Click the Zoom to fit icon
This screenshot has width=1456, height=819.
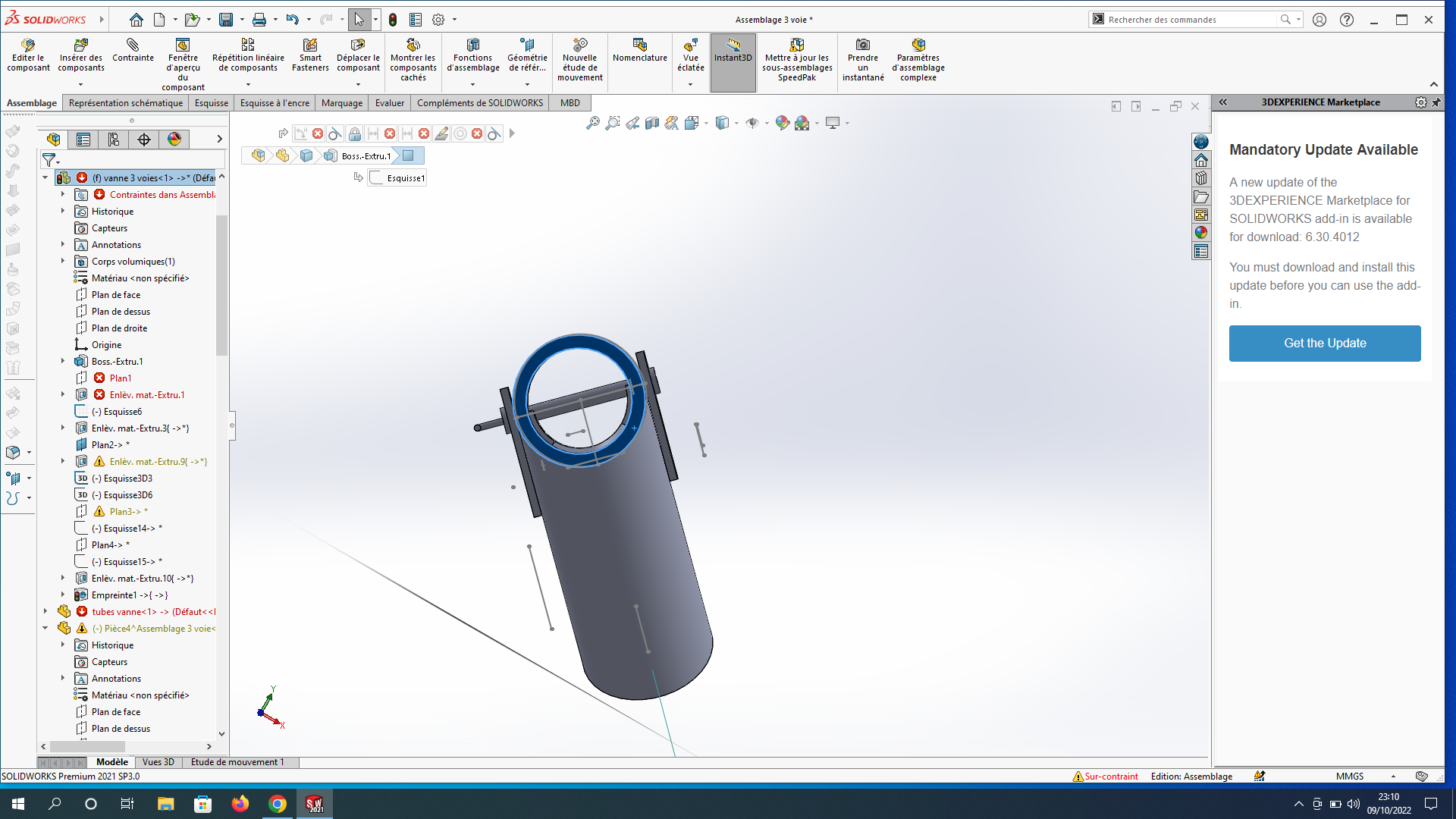coord(593,123)
